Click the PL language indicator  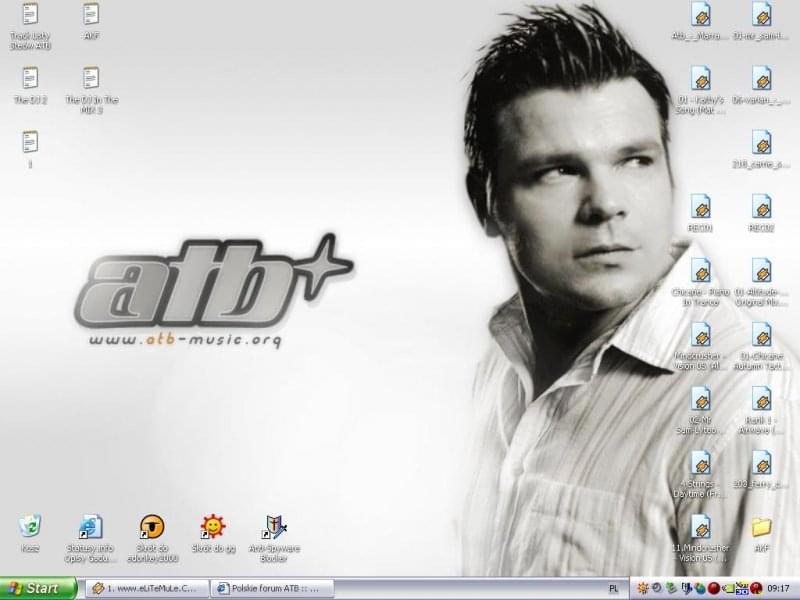[x=614, y=589]
